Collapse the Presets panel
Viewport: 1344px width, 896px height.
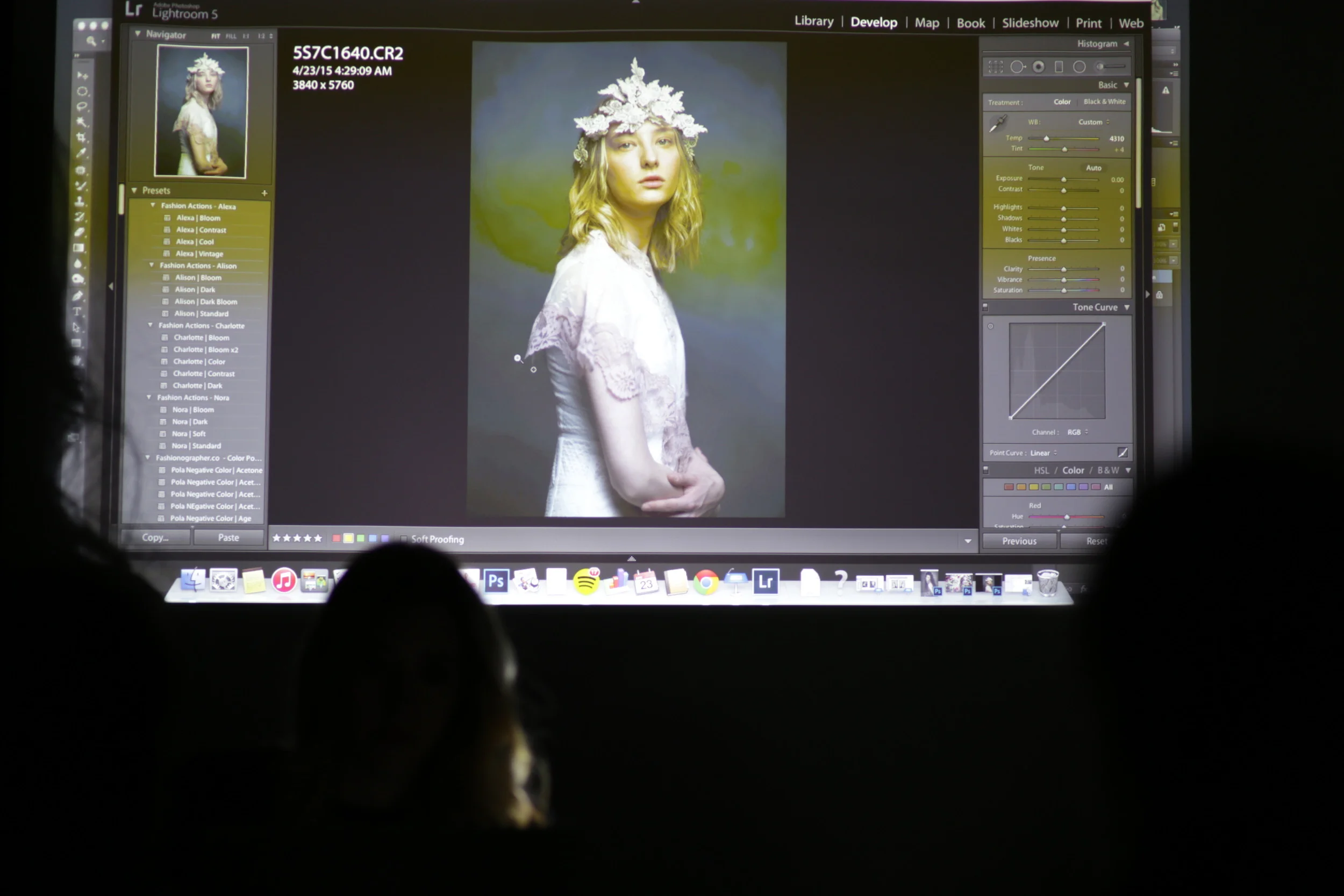134,190
